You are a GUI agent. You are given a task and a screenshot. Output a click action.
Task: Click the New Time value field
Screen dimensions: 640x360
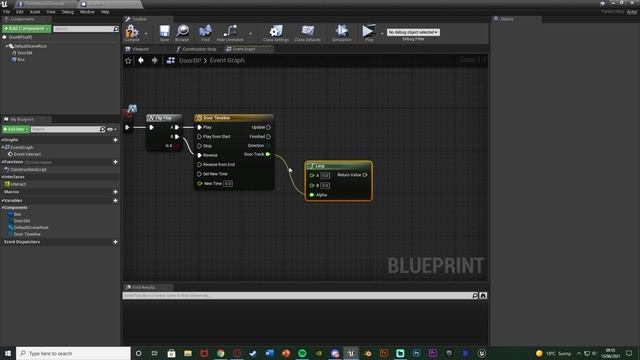pos(228,184)
